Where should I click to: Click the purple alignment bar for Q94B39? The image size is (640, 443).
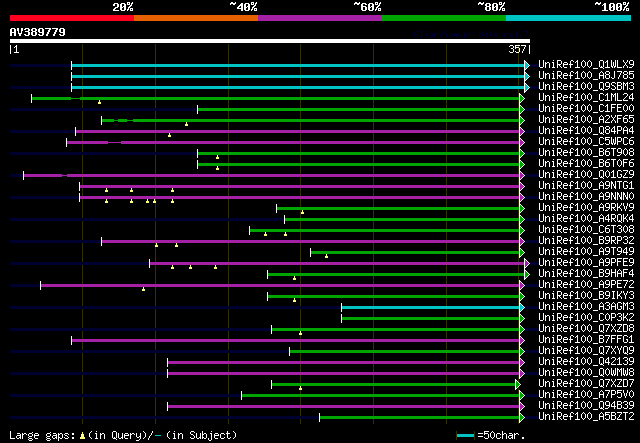coord(343,407)
